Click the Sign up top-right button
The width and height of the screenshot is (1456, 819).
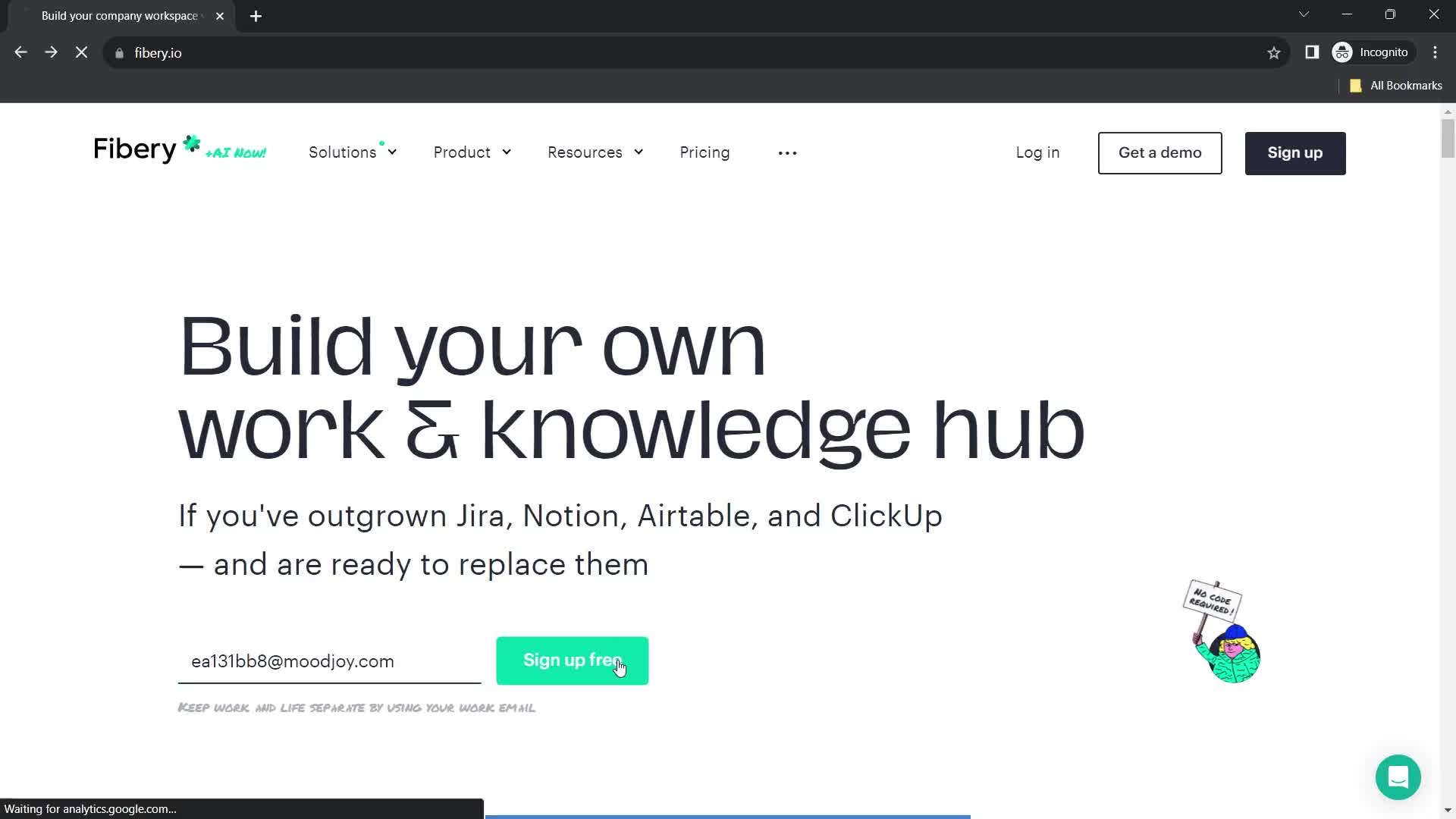coord(1295,152)
